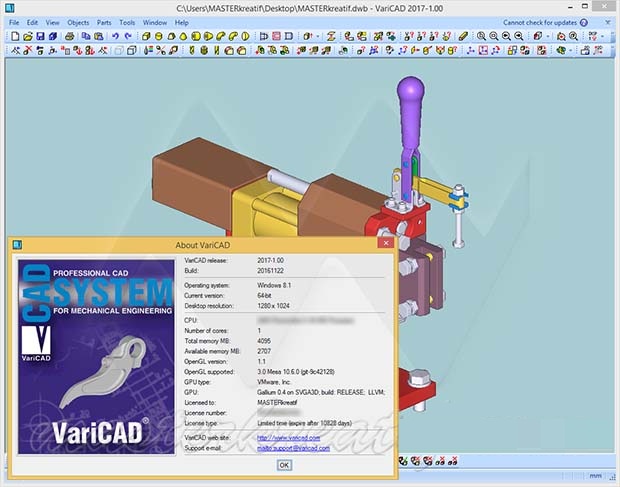This screenshot has height=487, width=620.
Task: Open the Parts menu
Action: click(104, 23)
